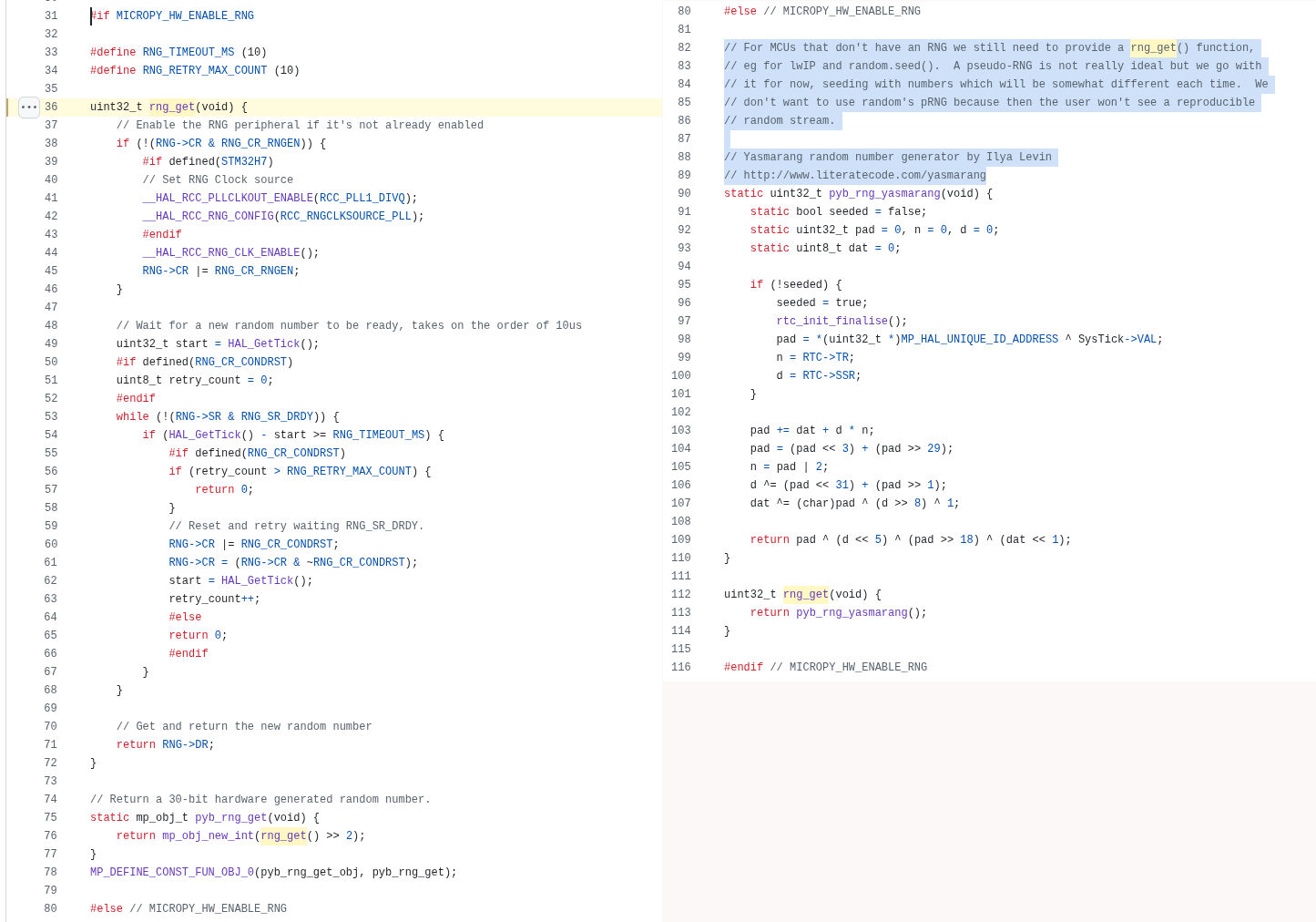Image resolution: width=1316 pixels, height=922 pixels.
Task: Click the RCC_RNGCLKSOURCE_PLL argument
Action: [x=346, y=216]
